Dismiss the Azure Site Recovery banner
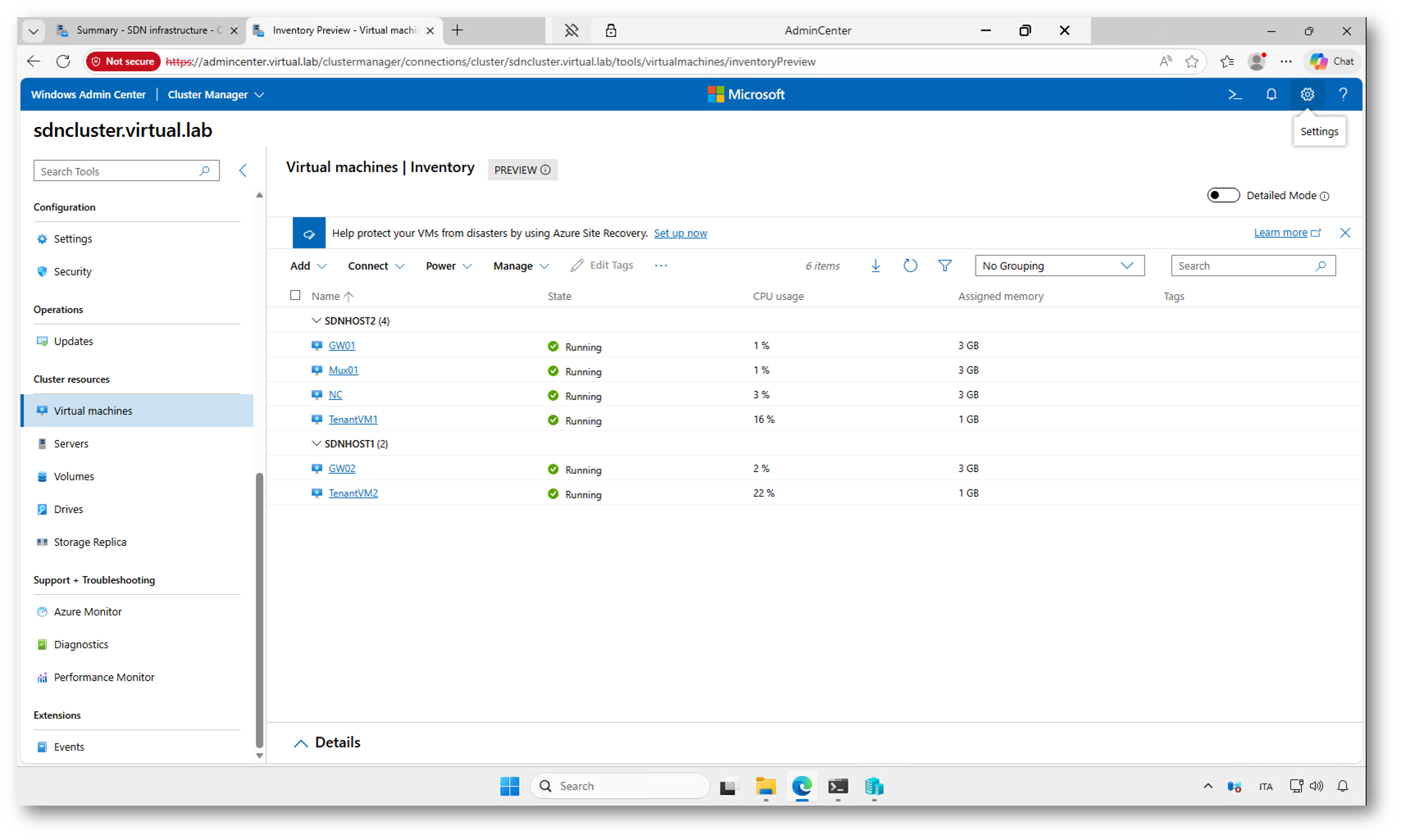 point(1344,233)
